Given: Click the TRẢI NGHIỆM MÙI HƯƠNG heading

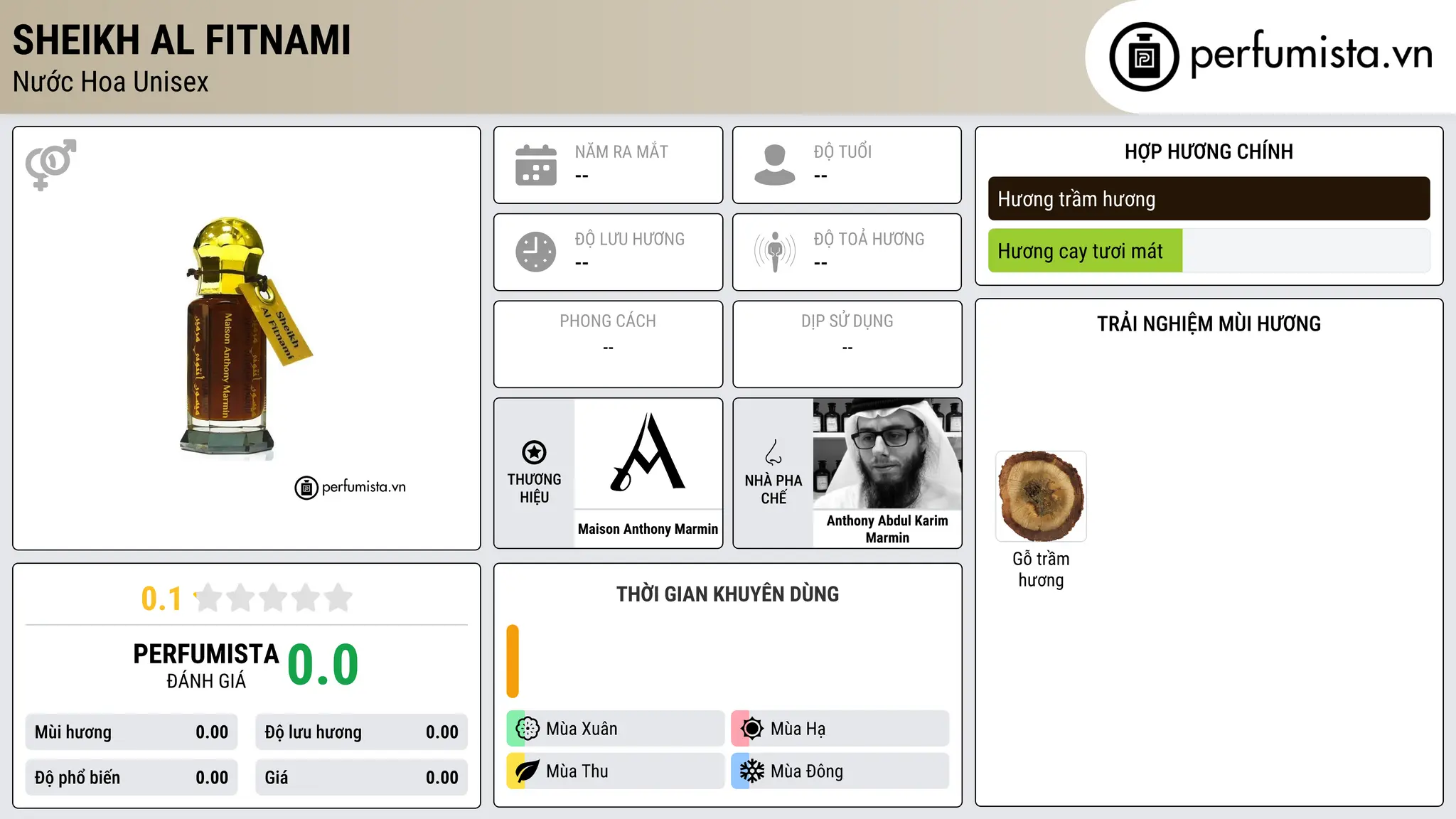Looking at the screenshot, I should [x=1209, y=324].
